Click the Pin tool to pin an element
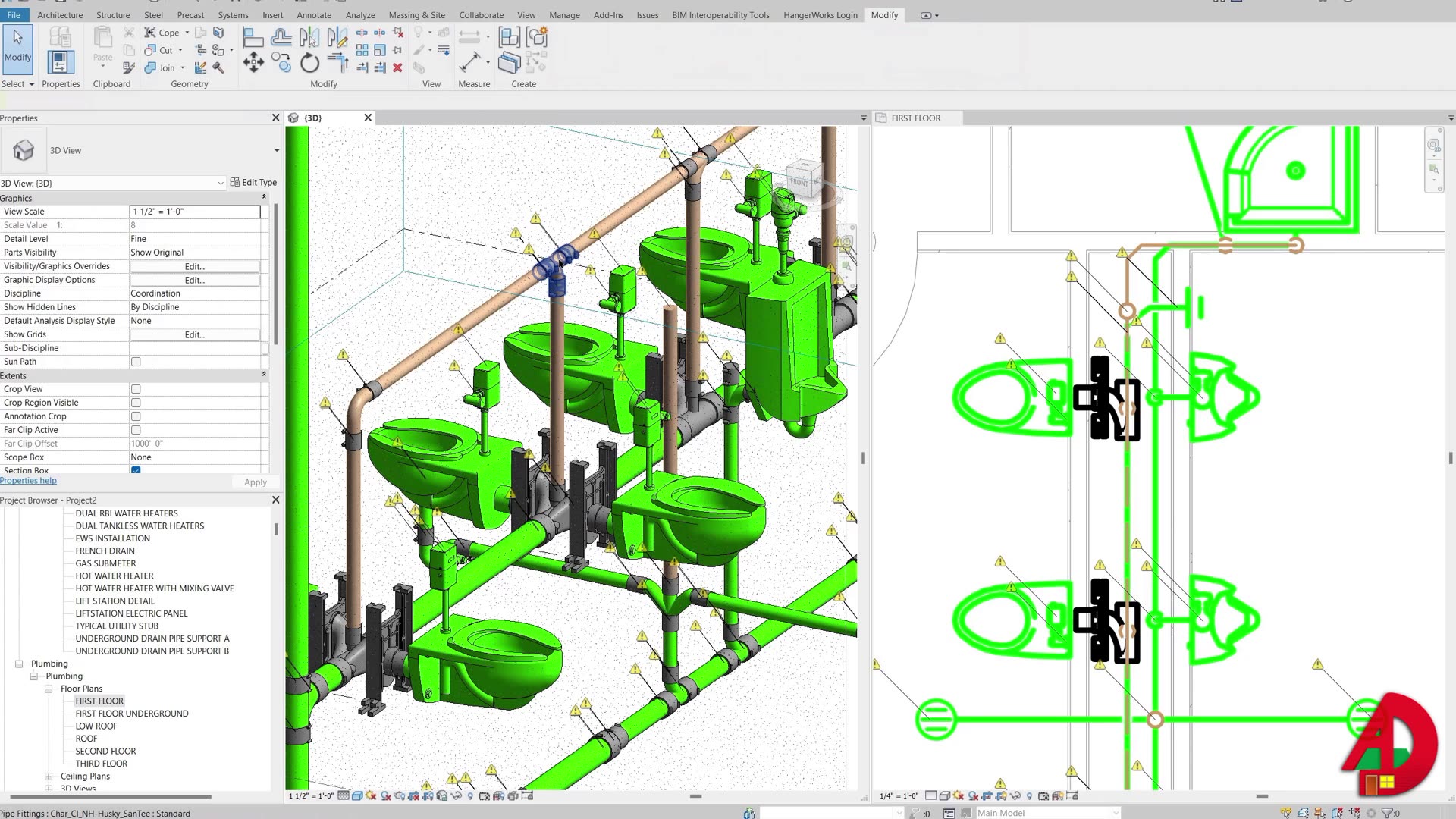 pyautogui.click(x=397, y=49)
